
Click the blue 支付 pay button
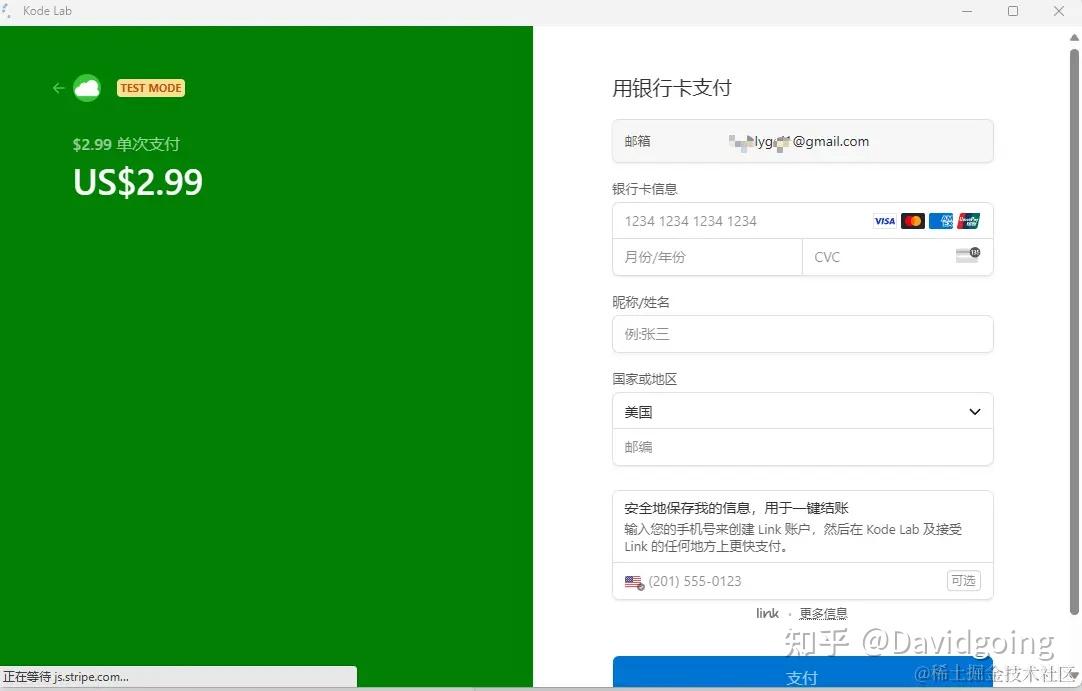803,672
